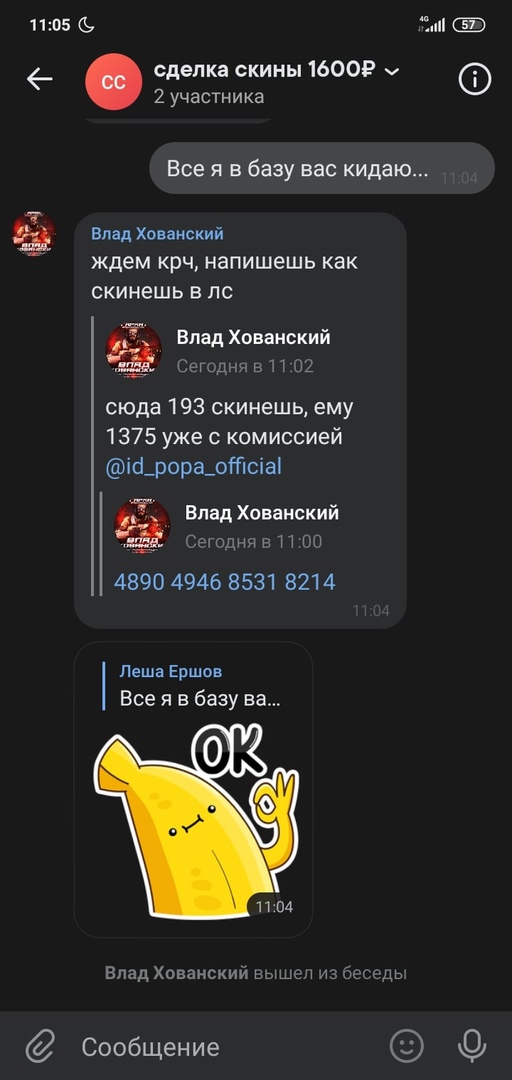Viewport: 512px width, 1080px height.
Task: Open the @id_popa_official mention link
Action: click(x=194, y=467)
